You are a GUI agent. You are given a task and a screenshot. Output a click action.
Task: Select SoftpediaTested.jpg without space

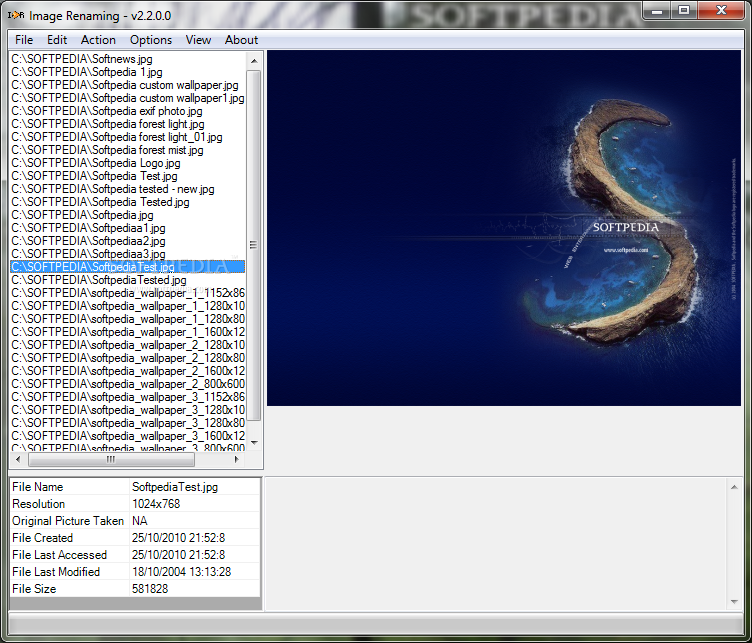[x=128, y=280]
